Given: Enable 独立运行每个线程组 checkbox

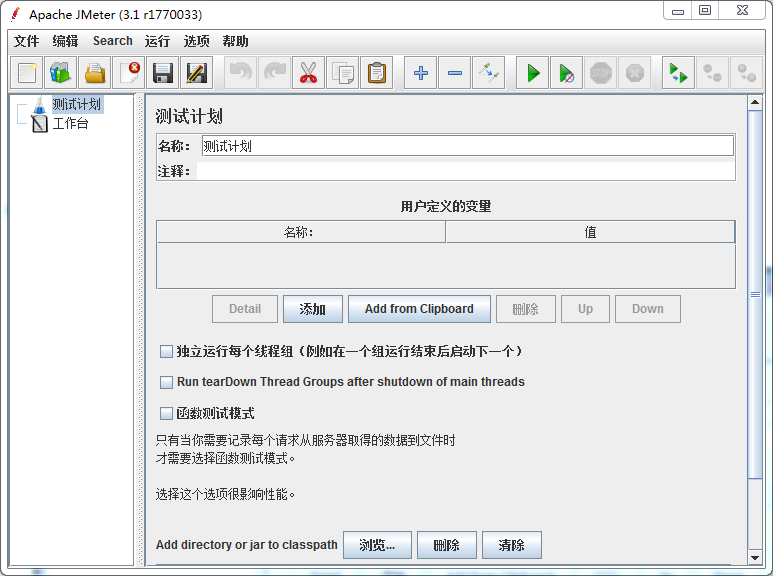Looking at the screenshot, I should pos(166,352).
